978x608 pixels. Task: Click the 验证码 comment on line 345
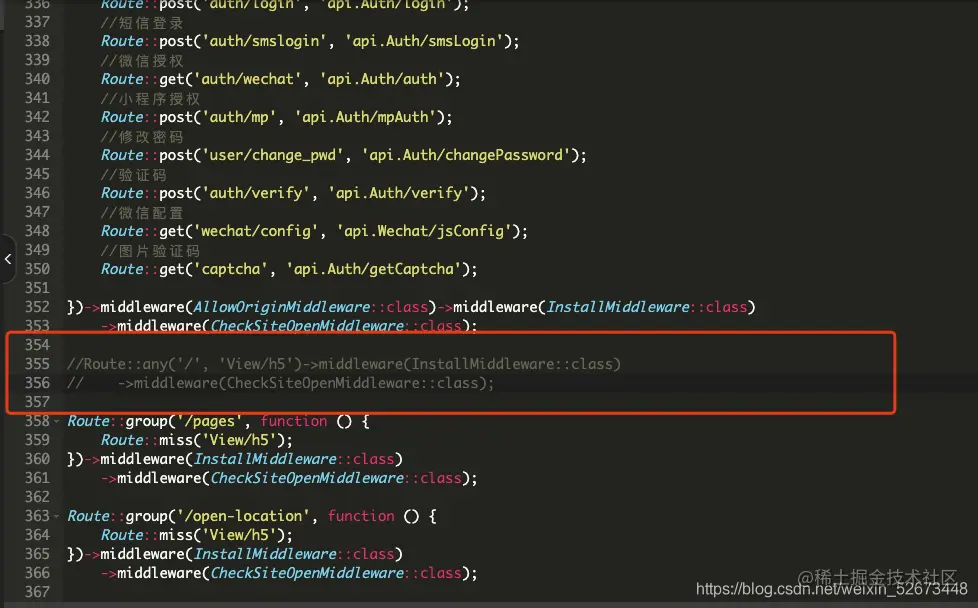pyautogui.click(x=133, y=175)
